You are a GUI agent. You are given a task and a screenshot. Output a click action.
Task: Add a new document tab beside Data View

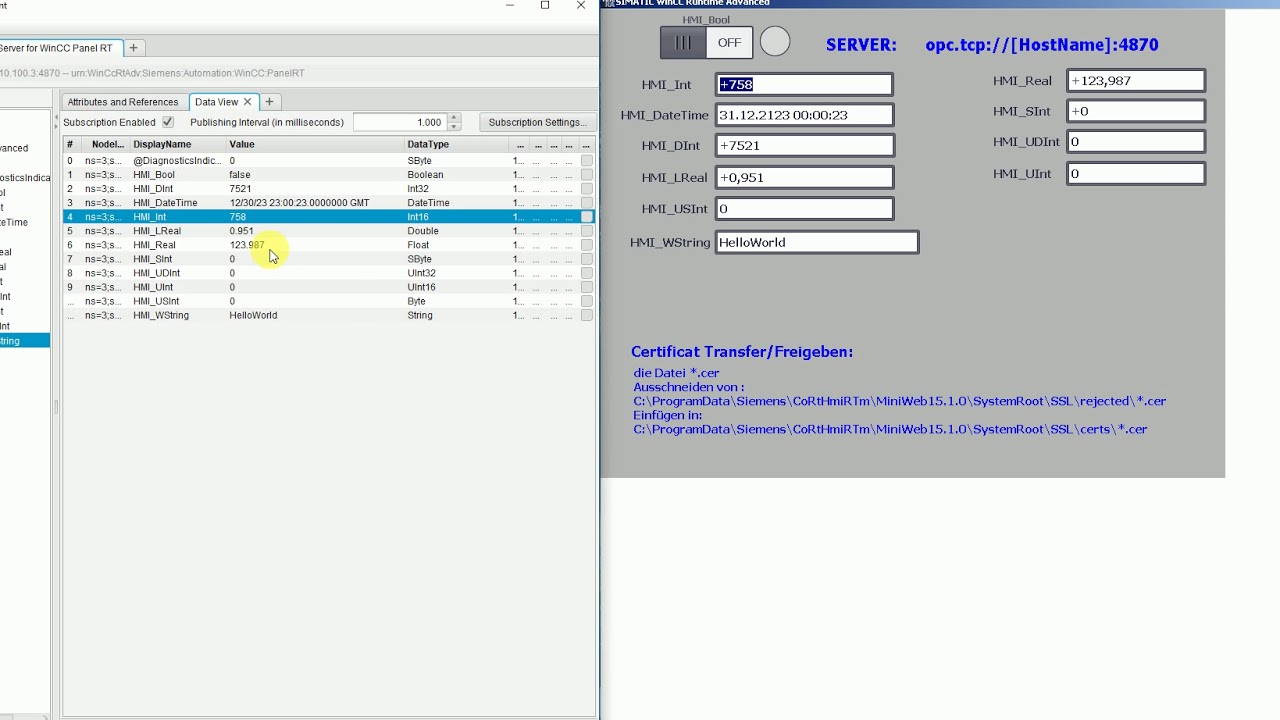(x=269, y=102)
